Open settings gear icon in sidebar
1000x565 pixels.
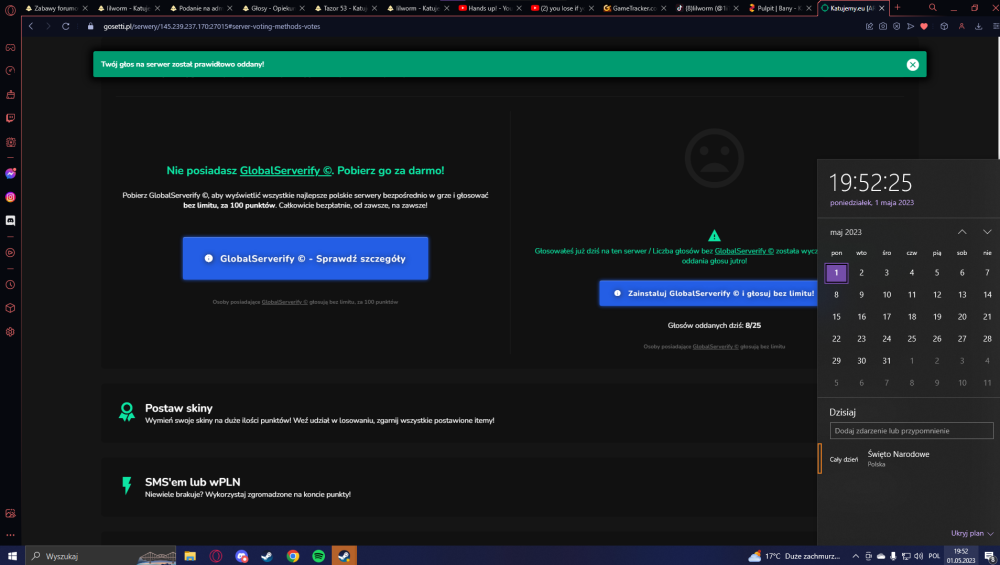tap(10, 332)
